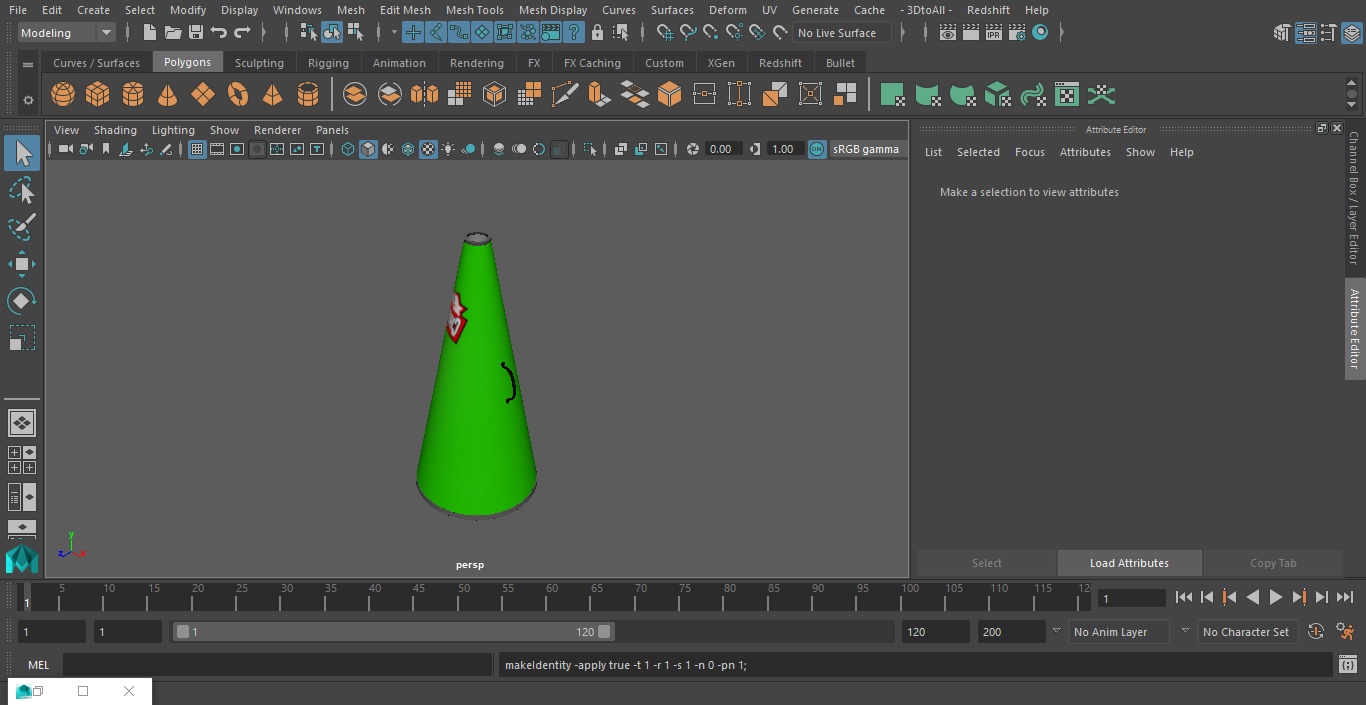
Task: Select the Scale tool in the toolbox
Action: pos(21,338)
